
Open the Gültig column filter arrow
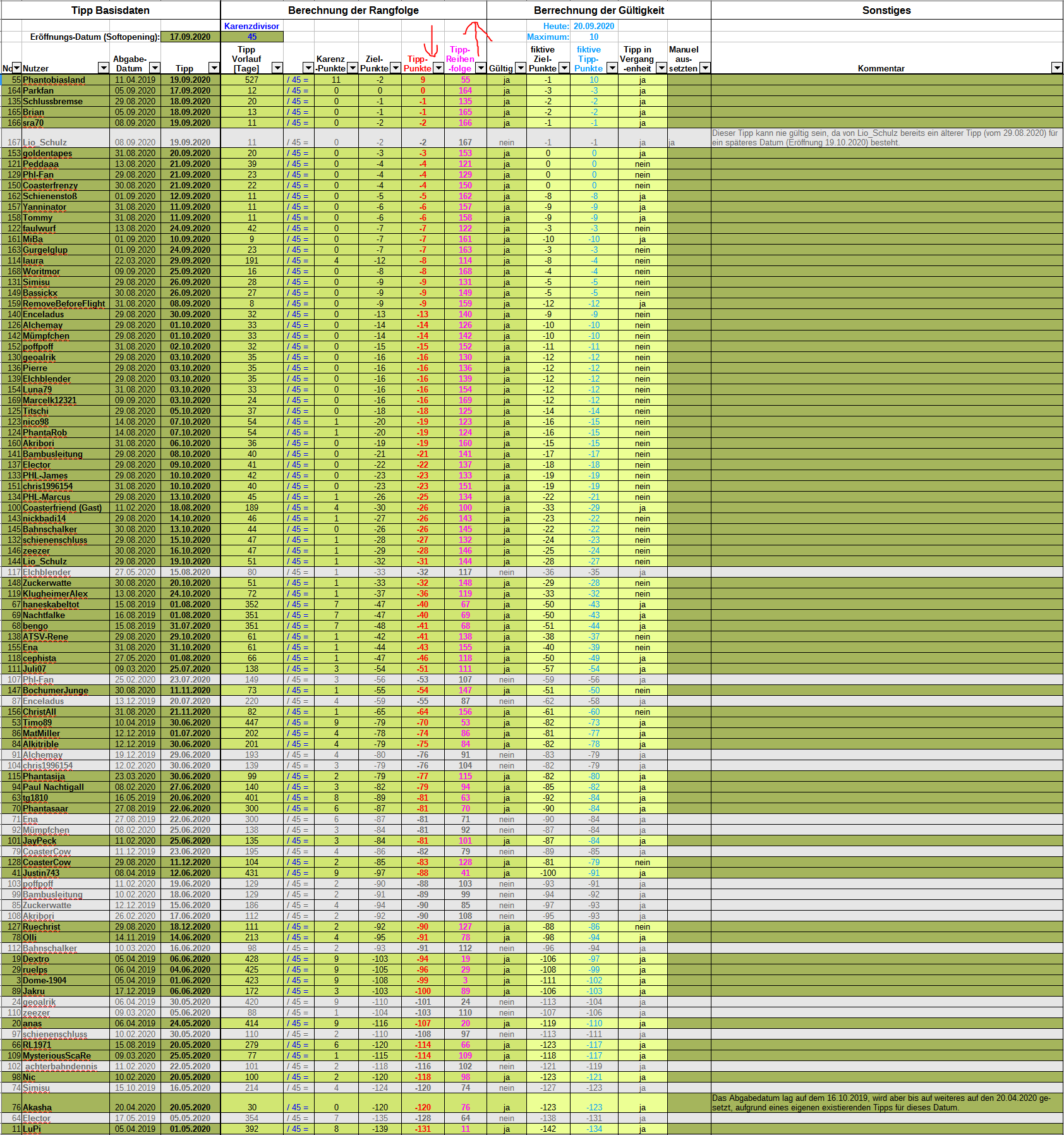coord(520,68)
